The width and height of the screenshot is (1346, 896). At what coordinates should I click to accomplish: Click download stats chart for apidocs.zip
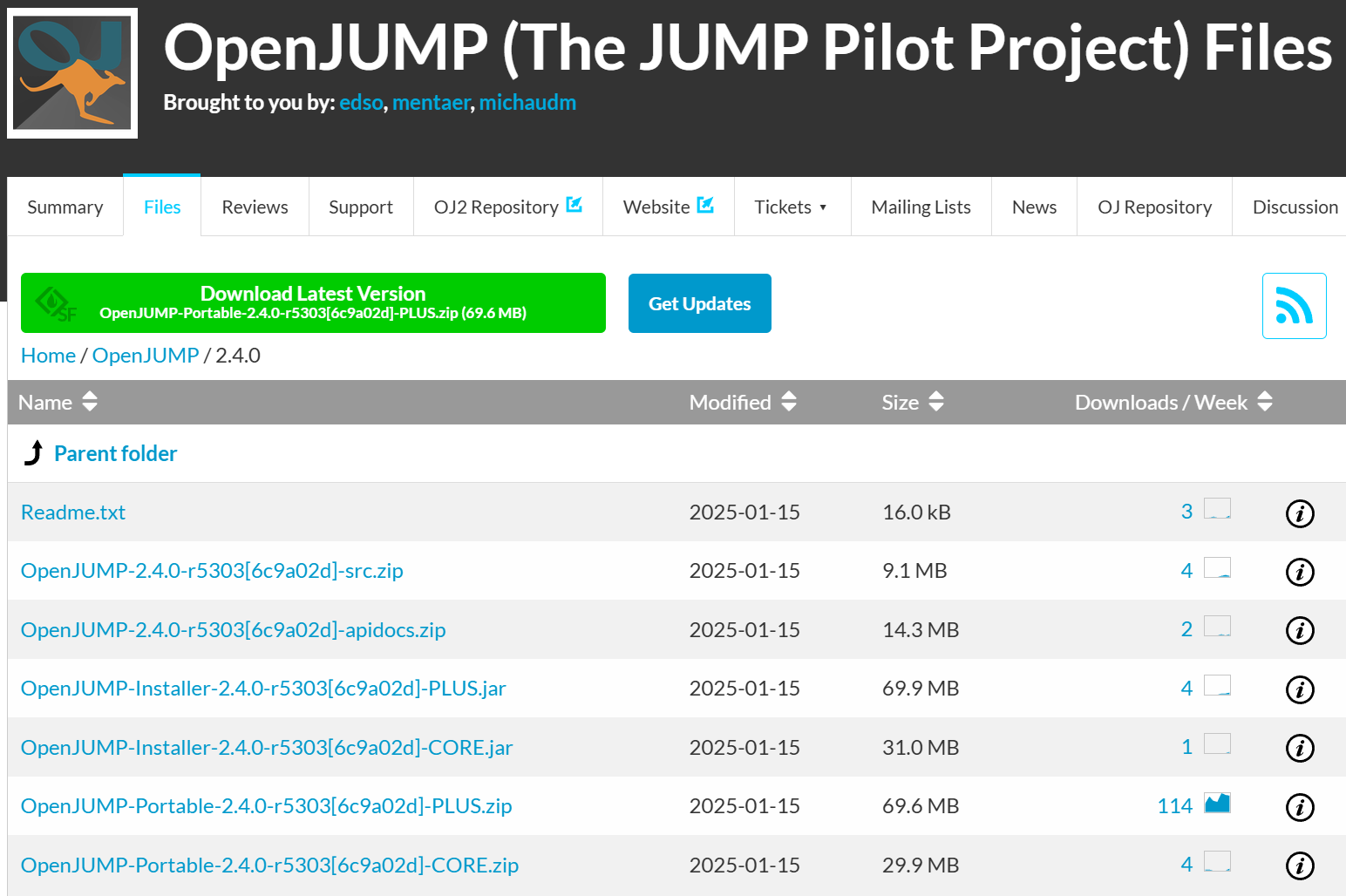1217,626
